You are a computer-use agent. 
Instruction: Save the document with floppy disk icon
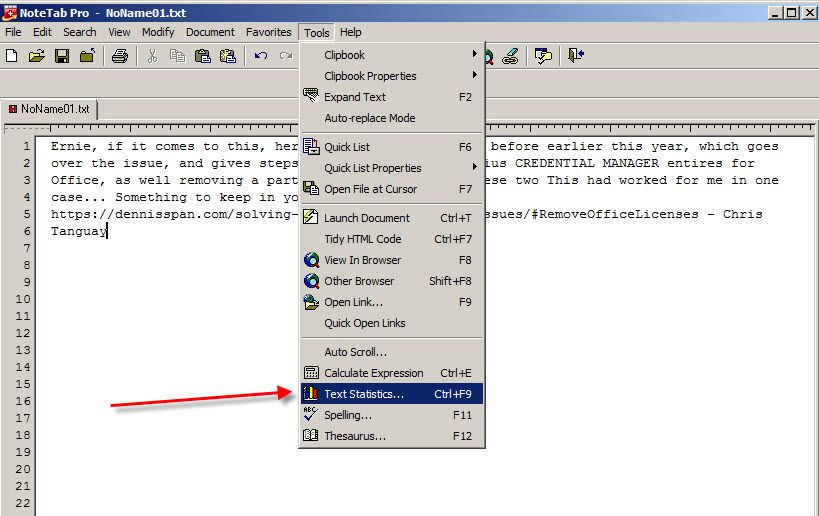(x=62, y=56)
